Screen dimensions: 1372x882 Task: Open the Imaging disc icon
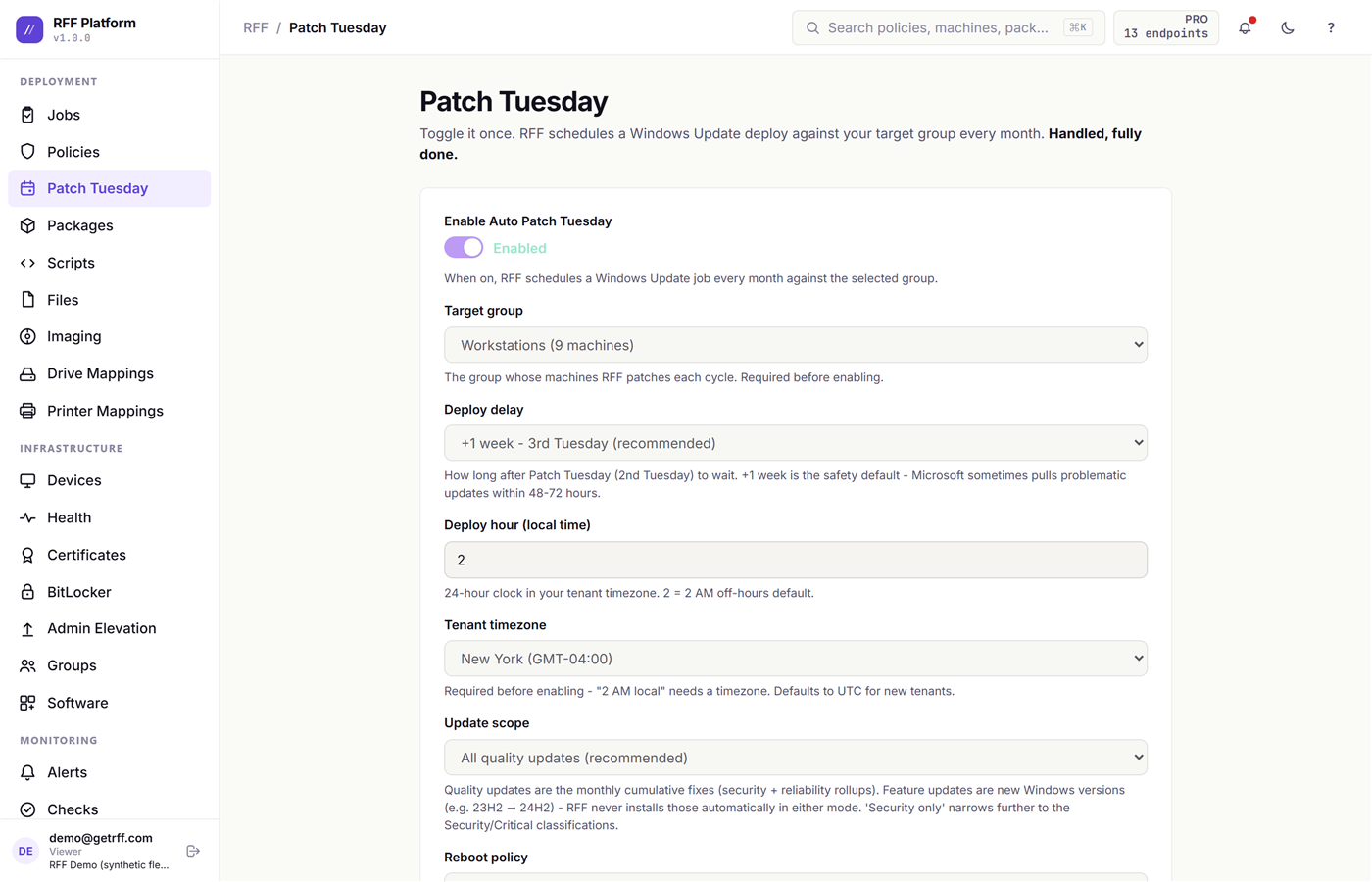27,336
